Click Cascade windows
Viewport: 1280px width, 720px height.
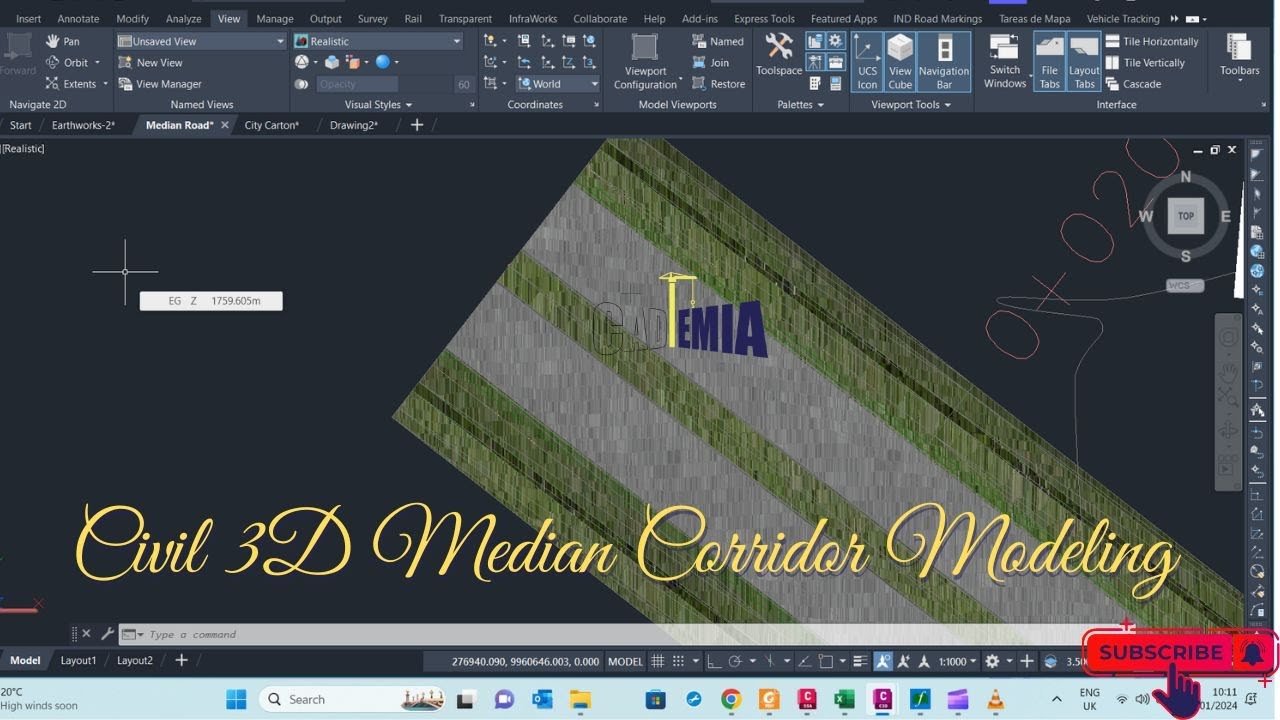(x=1133, y=84)
